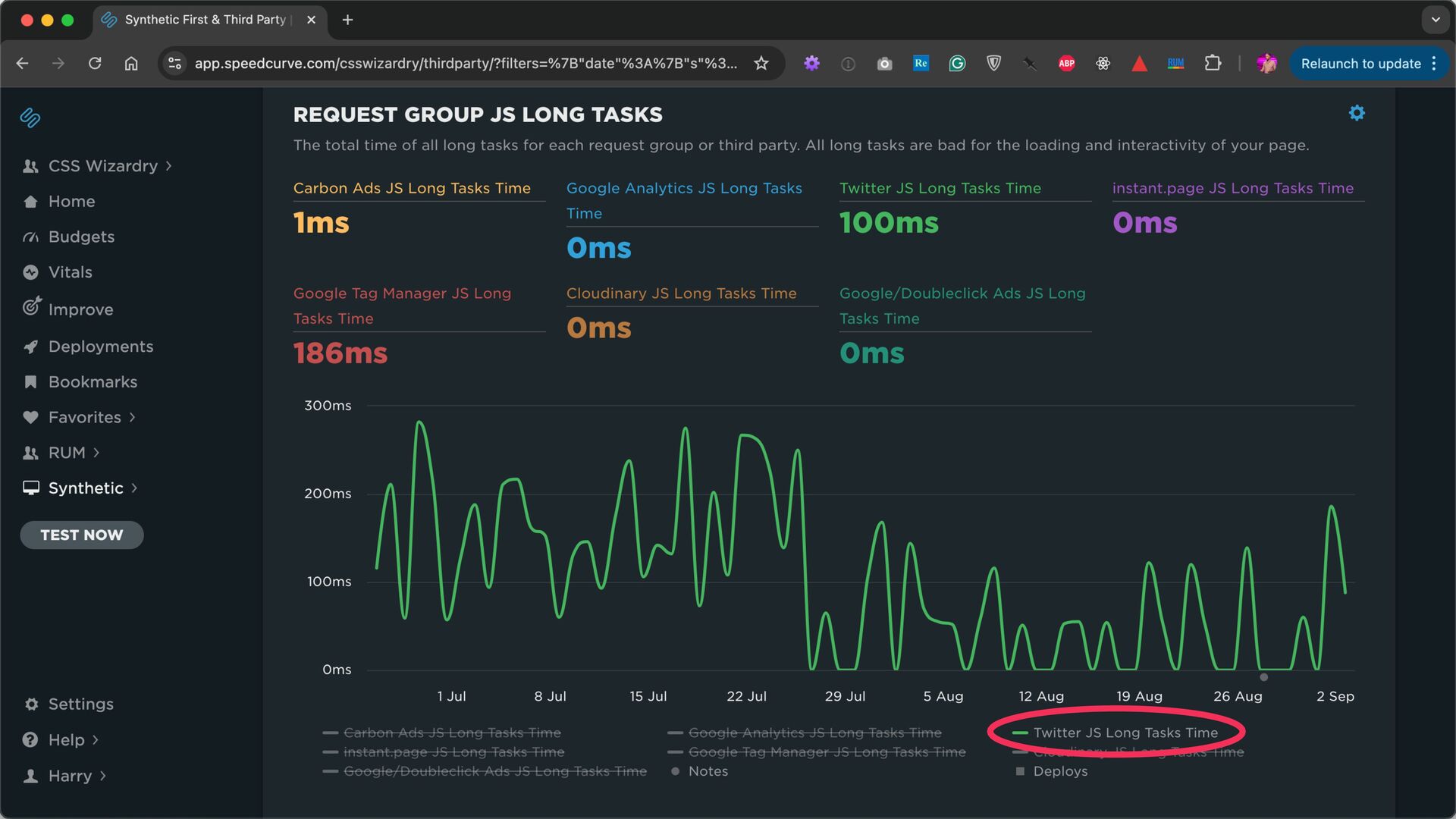
Task: Close the Synthetic First & Third Party tab
Action: (311, 20)
